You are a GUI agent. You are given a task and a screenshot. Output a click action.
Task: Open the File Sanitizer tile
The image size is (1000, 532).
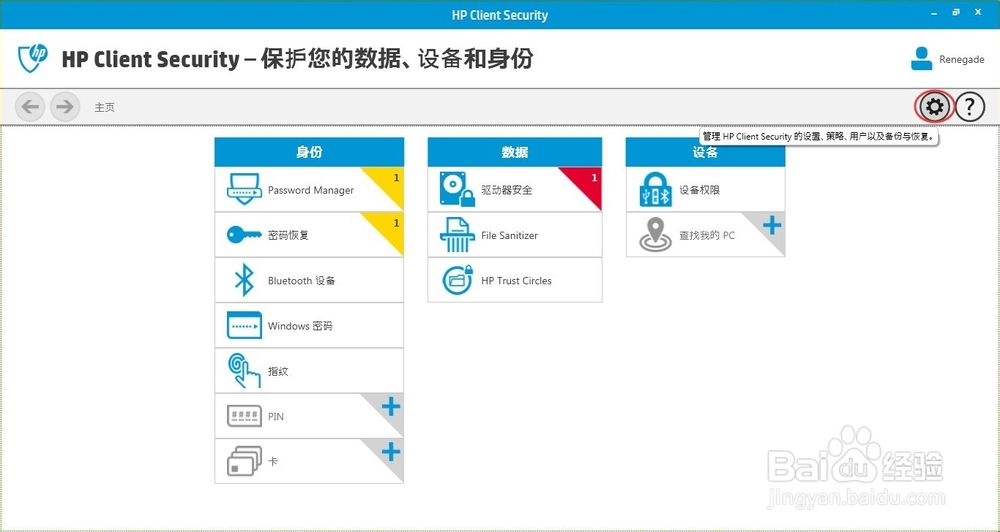point(515,235)
